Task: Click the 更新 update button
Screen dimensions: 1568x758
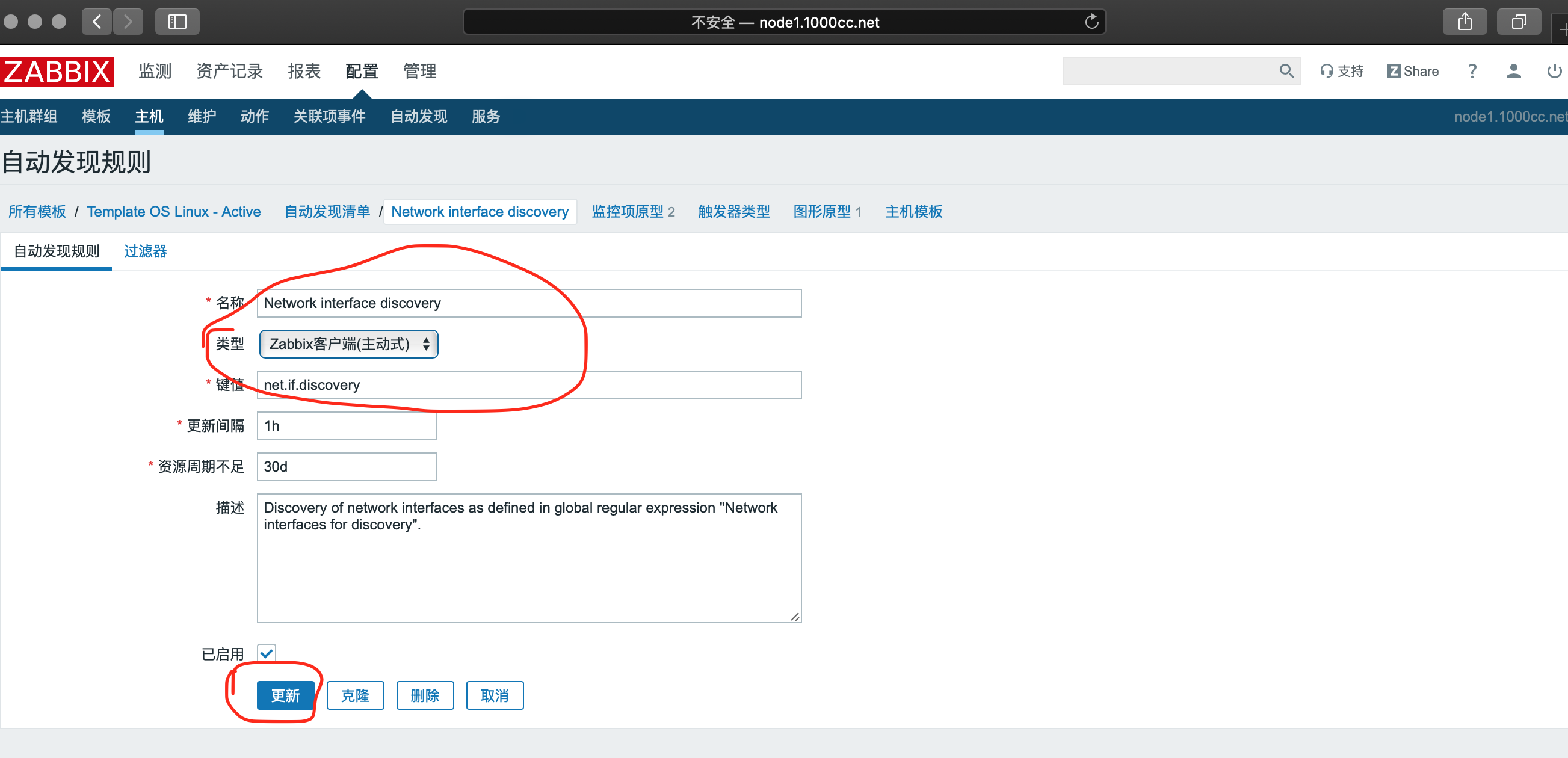Action: pyautogui.click(x=285, y=695)
